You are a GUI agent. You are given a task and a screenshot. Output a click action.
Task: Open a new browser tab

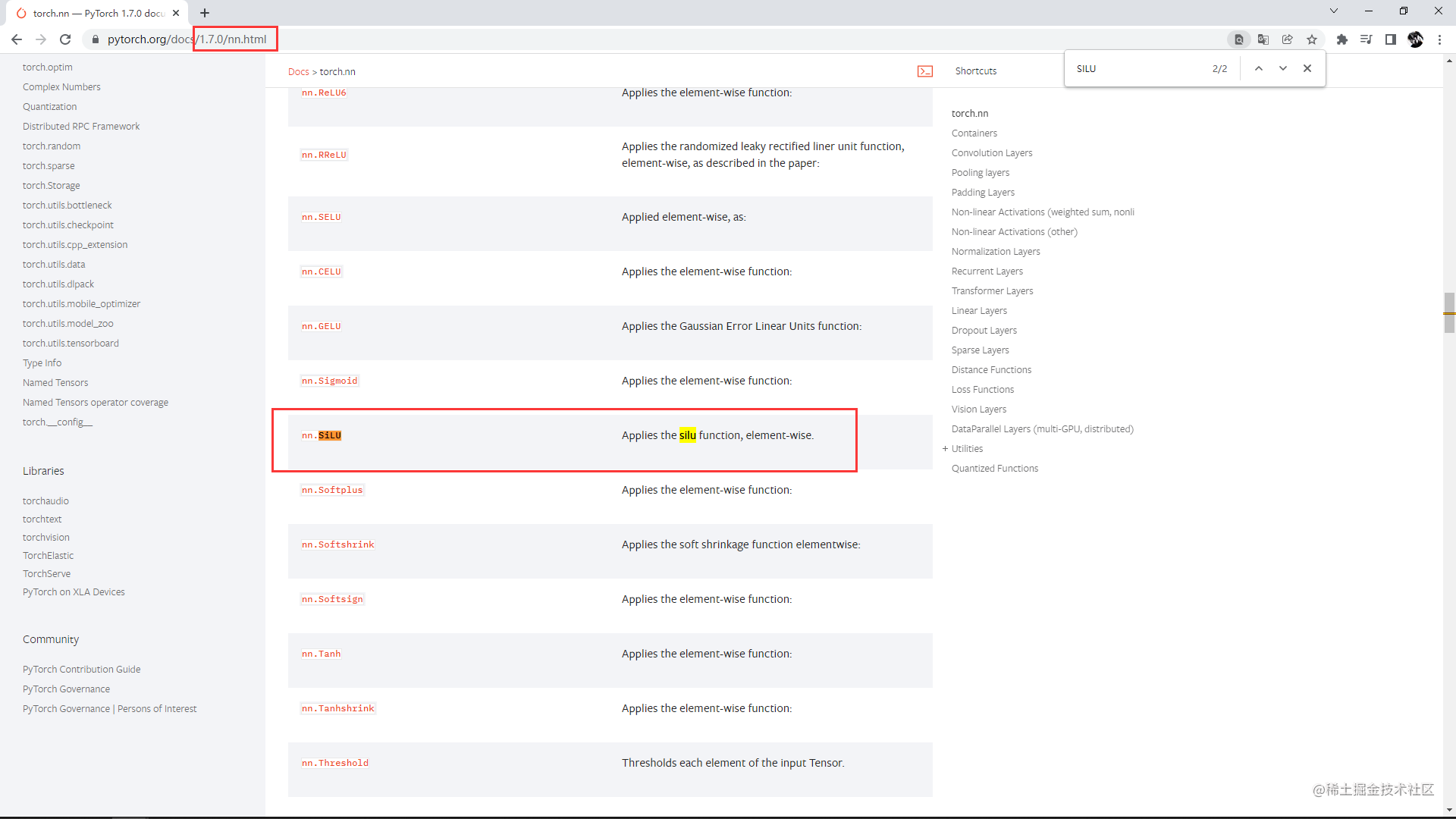205,13
